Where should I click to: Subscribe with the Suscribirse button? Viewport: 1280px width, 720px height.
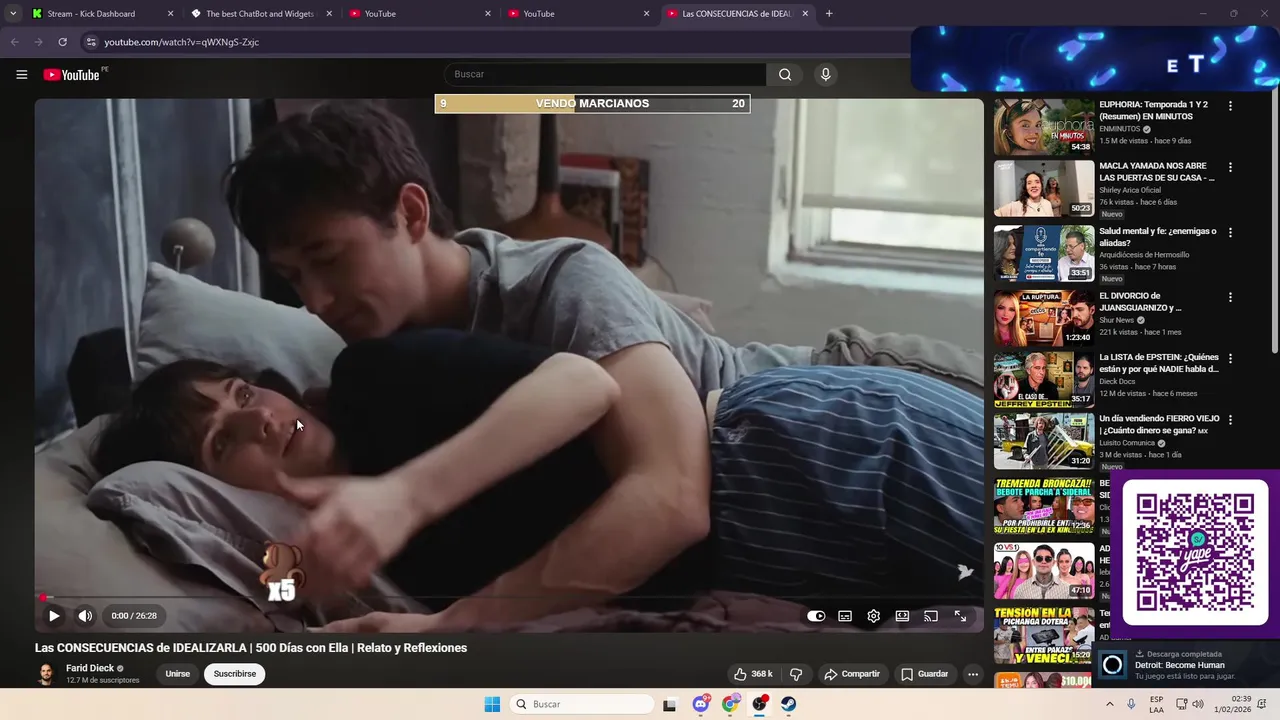[235, 674]
